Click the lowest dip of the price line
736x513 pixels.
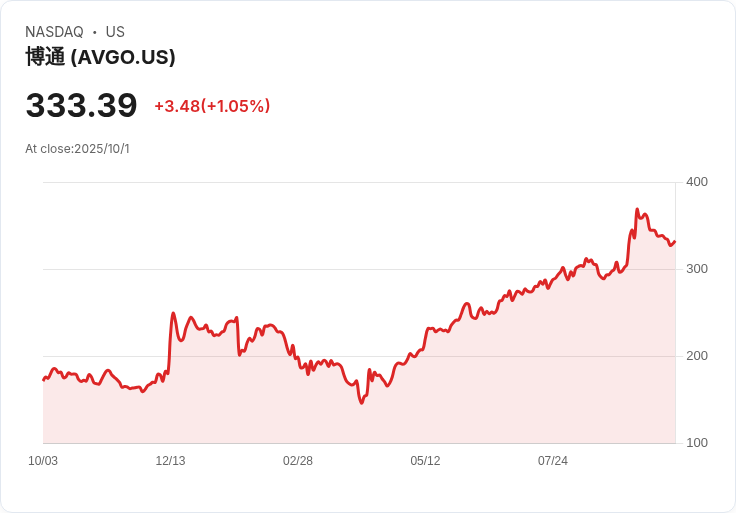361,402
